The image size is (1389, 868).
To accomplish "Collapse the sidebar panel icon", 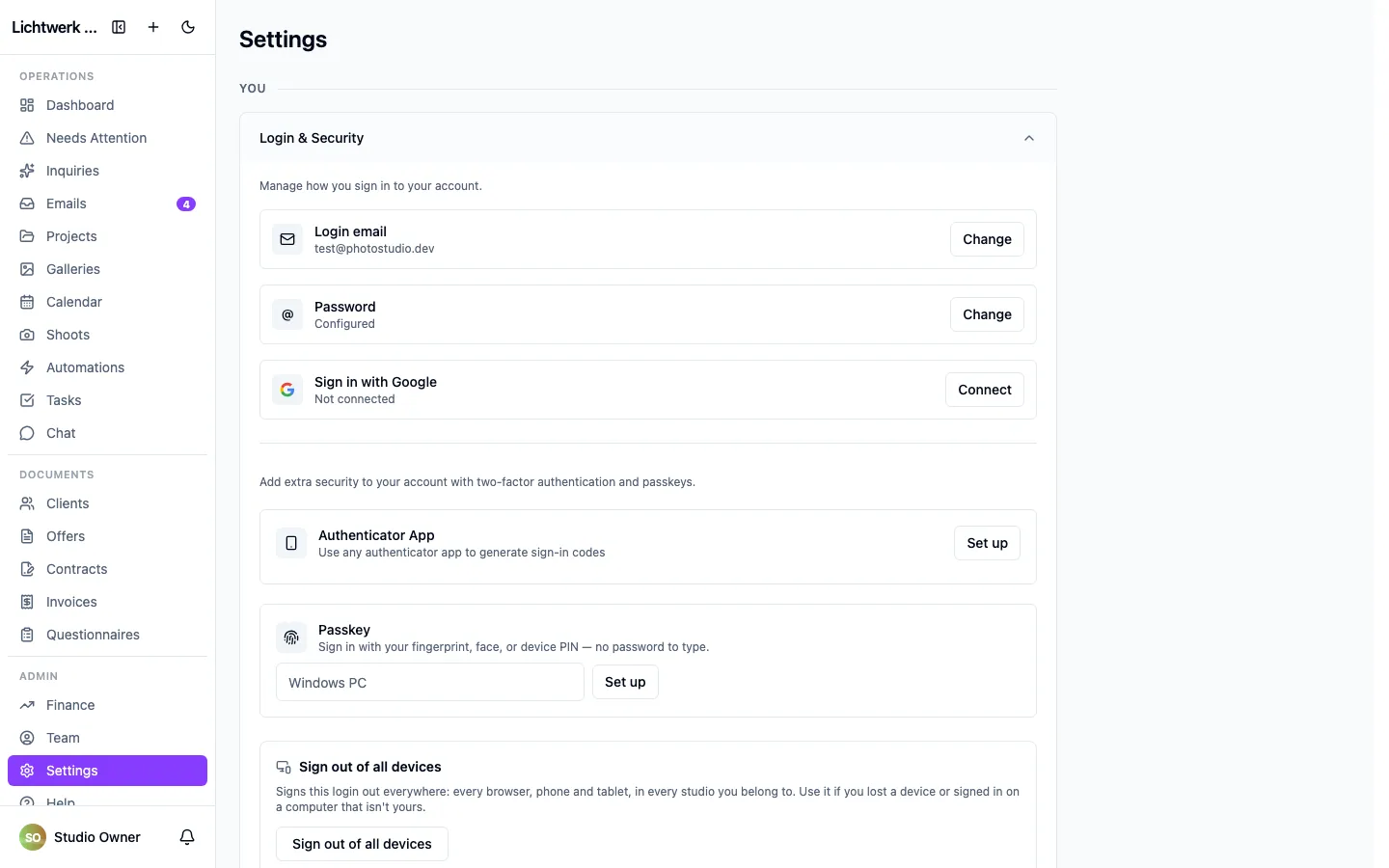I will click(119, 27).
